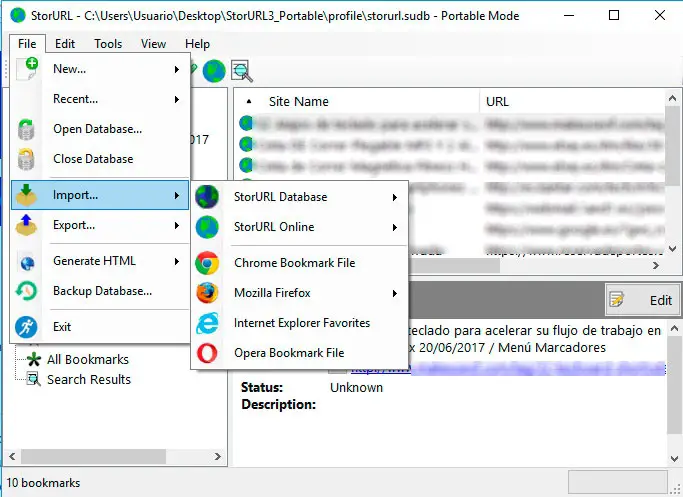Click scroll down arrow of bookmark list
The height and width of the screenshot is (497, 683).
[x=673, y=249]
